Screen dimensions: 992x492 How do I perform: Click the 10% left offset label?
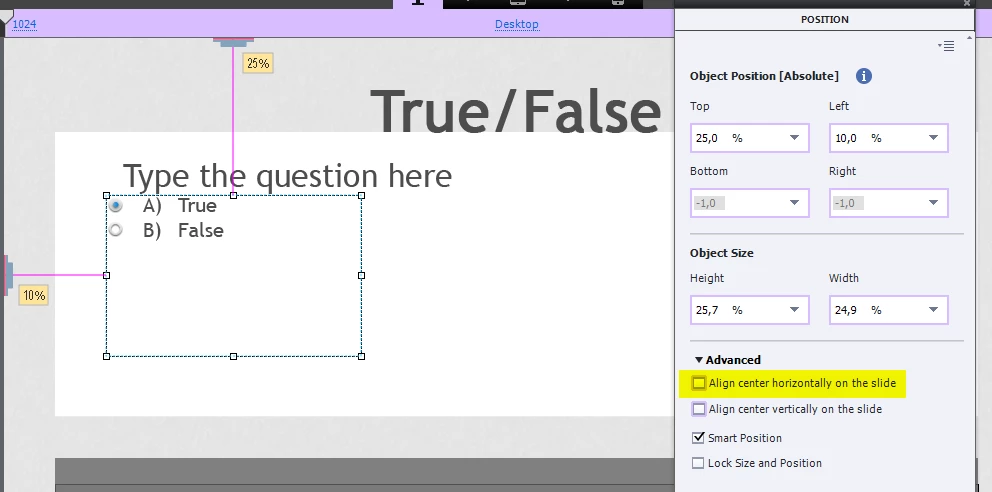(x=34, y=295)
